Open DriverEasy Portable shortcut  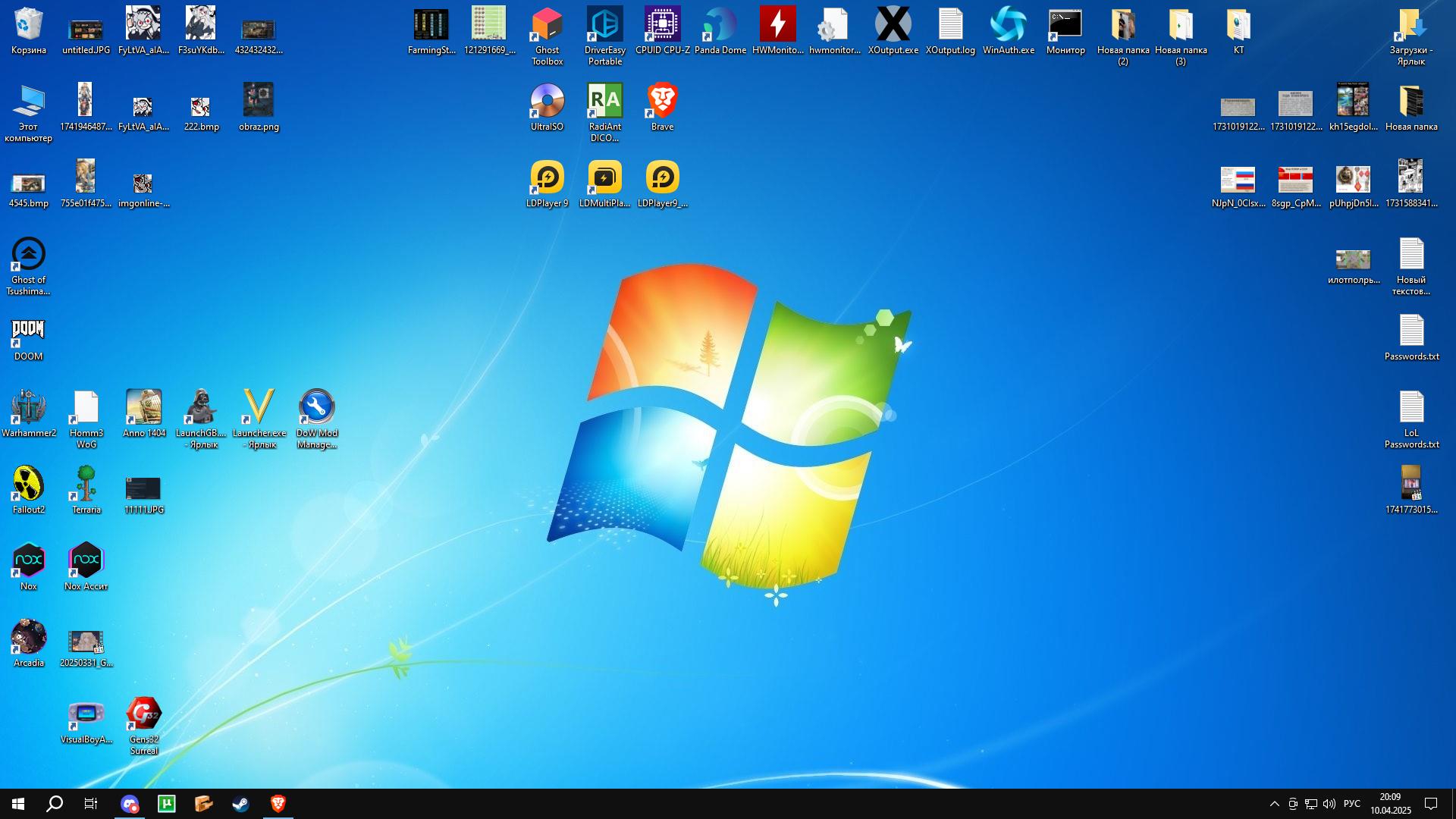(x=604, y=36)
